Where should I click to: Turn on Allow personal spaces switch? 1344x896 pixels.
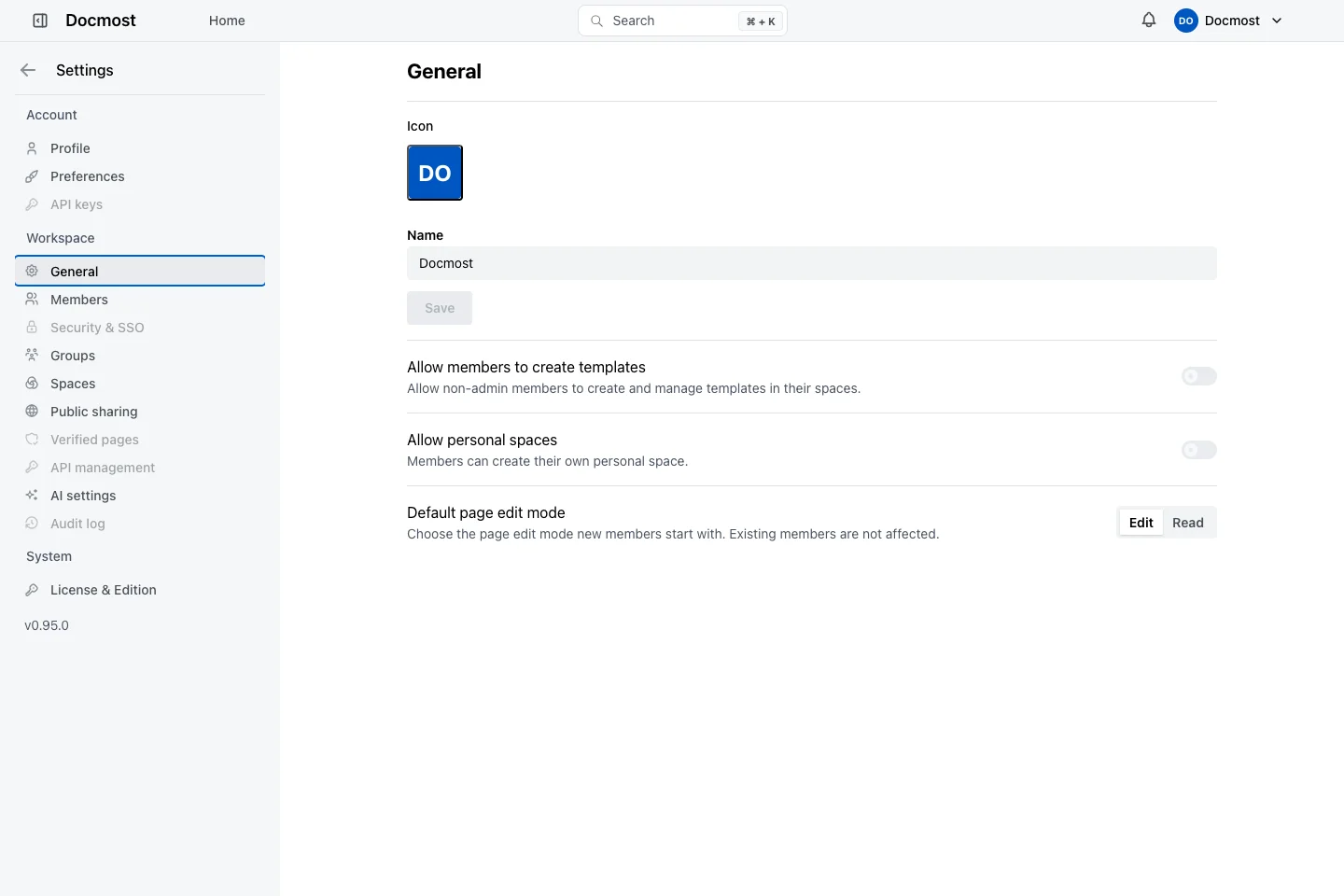pos(1199,450)
